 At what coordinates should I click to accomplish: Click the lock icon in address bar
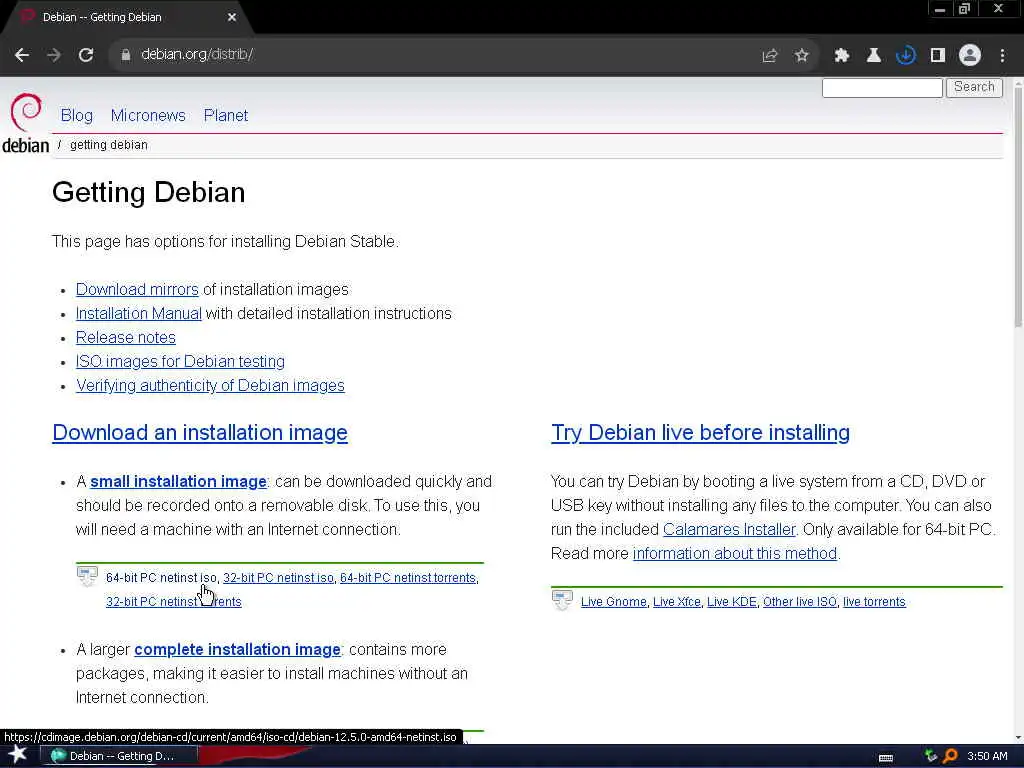(125, 55)
